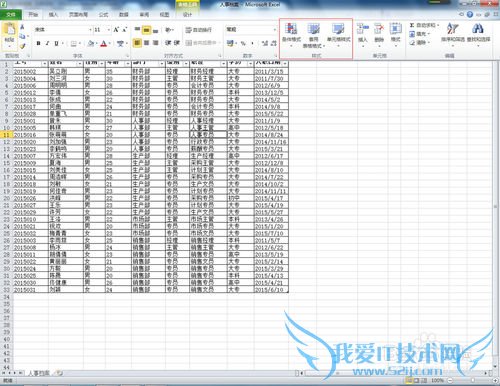Image resolution: width=500 pixels, height=386 pixels.
Task: Click the Fill Color paint bucket
Action: tap(91, 44)
